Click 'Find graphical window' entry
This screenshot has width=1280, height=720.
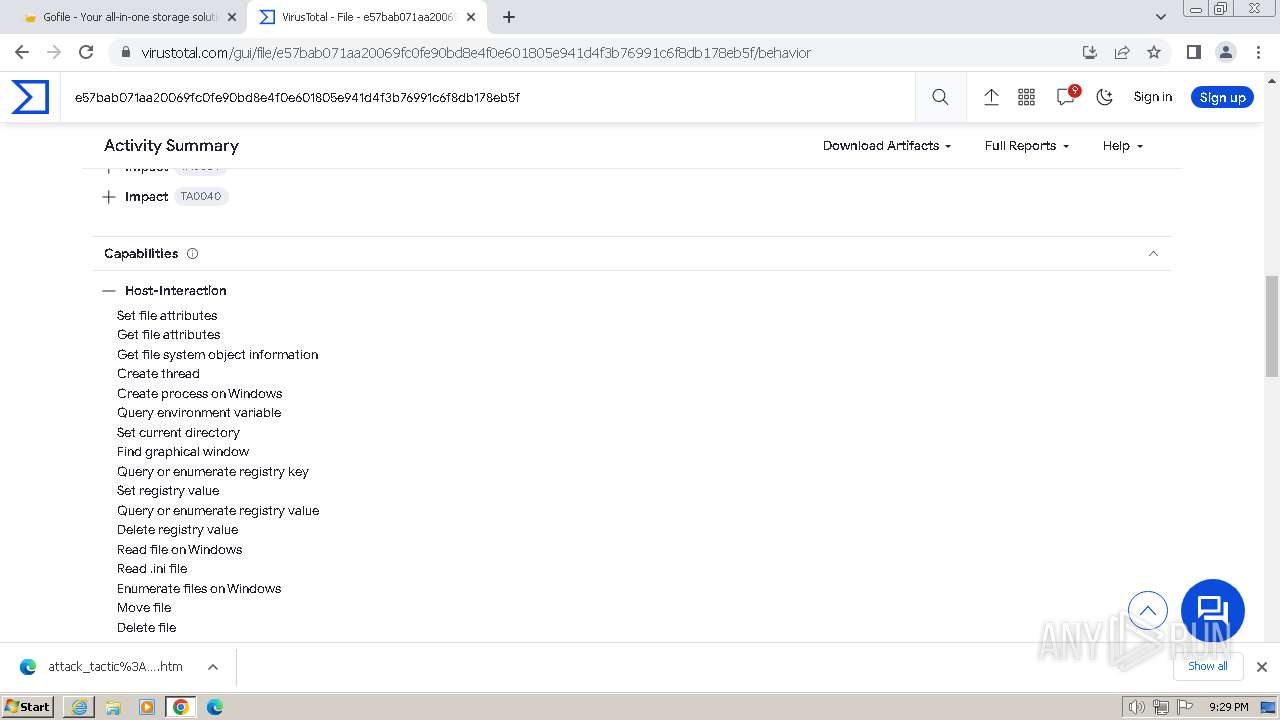(183, 452)
